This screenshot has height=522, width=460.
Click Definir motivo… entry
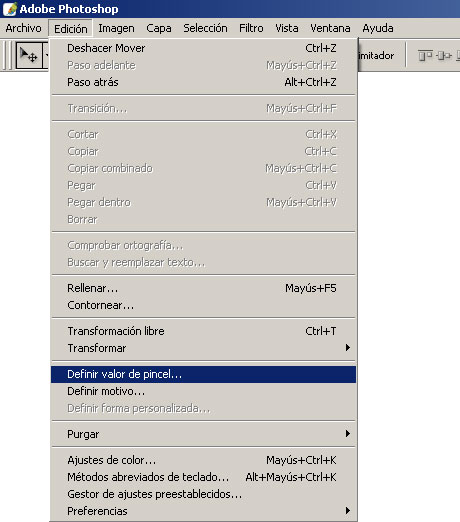203,391
